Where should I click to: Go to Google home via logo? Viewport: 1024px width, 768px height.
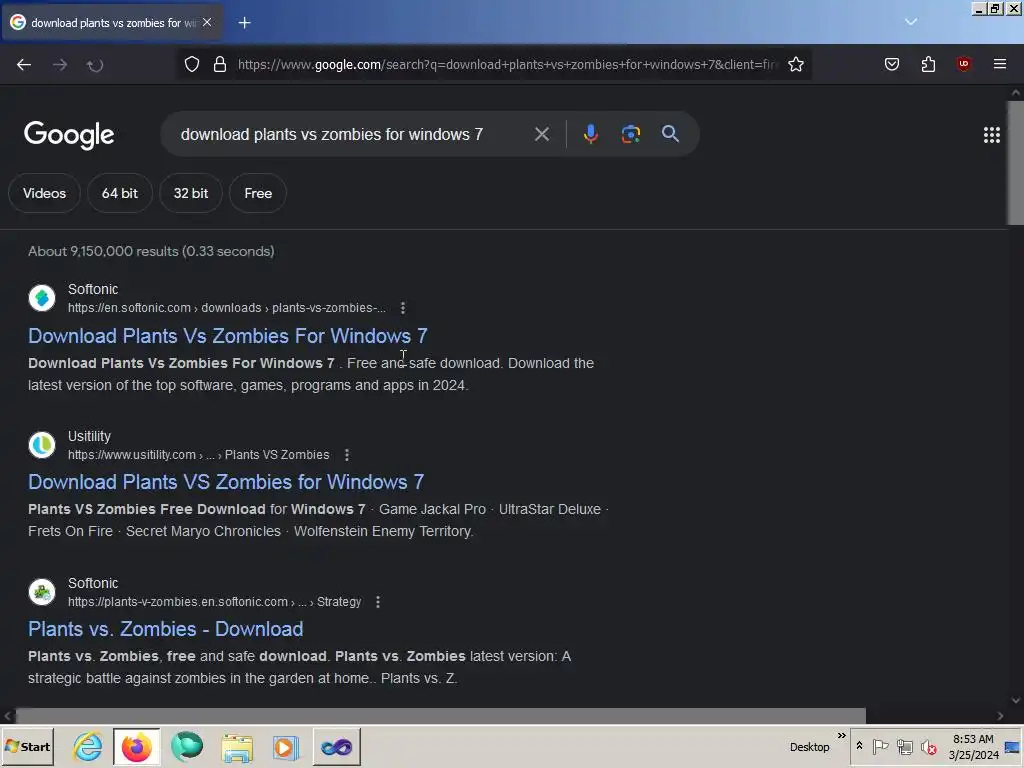[69, 135]
